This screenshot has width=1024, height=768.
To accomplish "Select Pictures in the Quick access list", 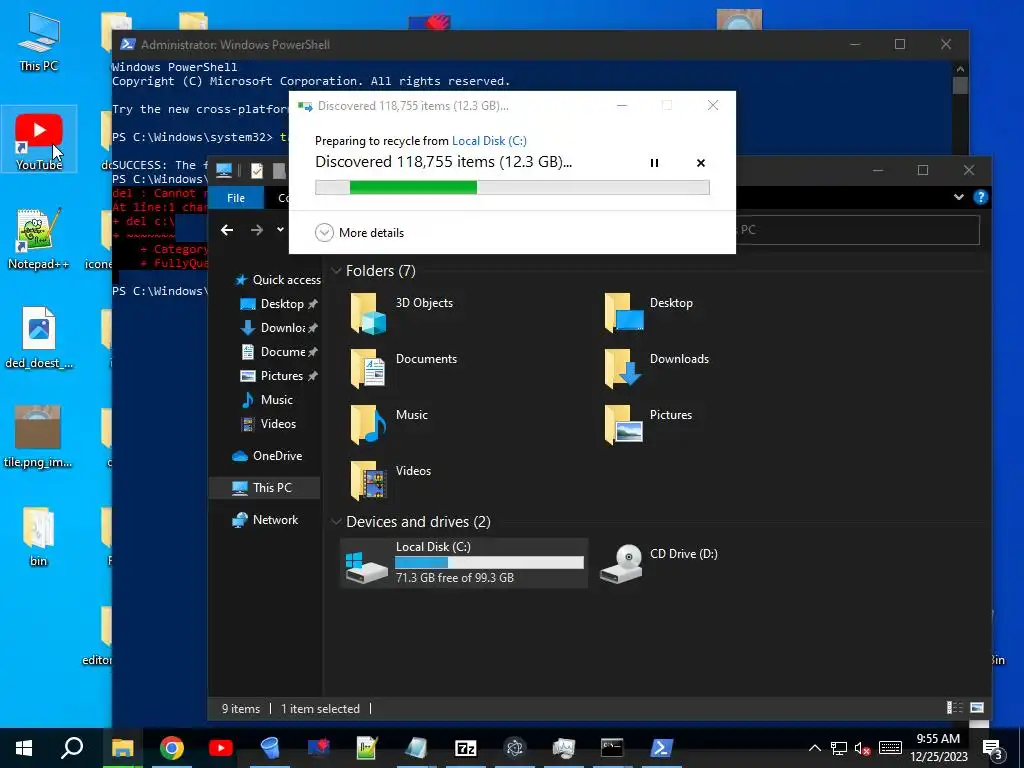I will coord(279,376).
